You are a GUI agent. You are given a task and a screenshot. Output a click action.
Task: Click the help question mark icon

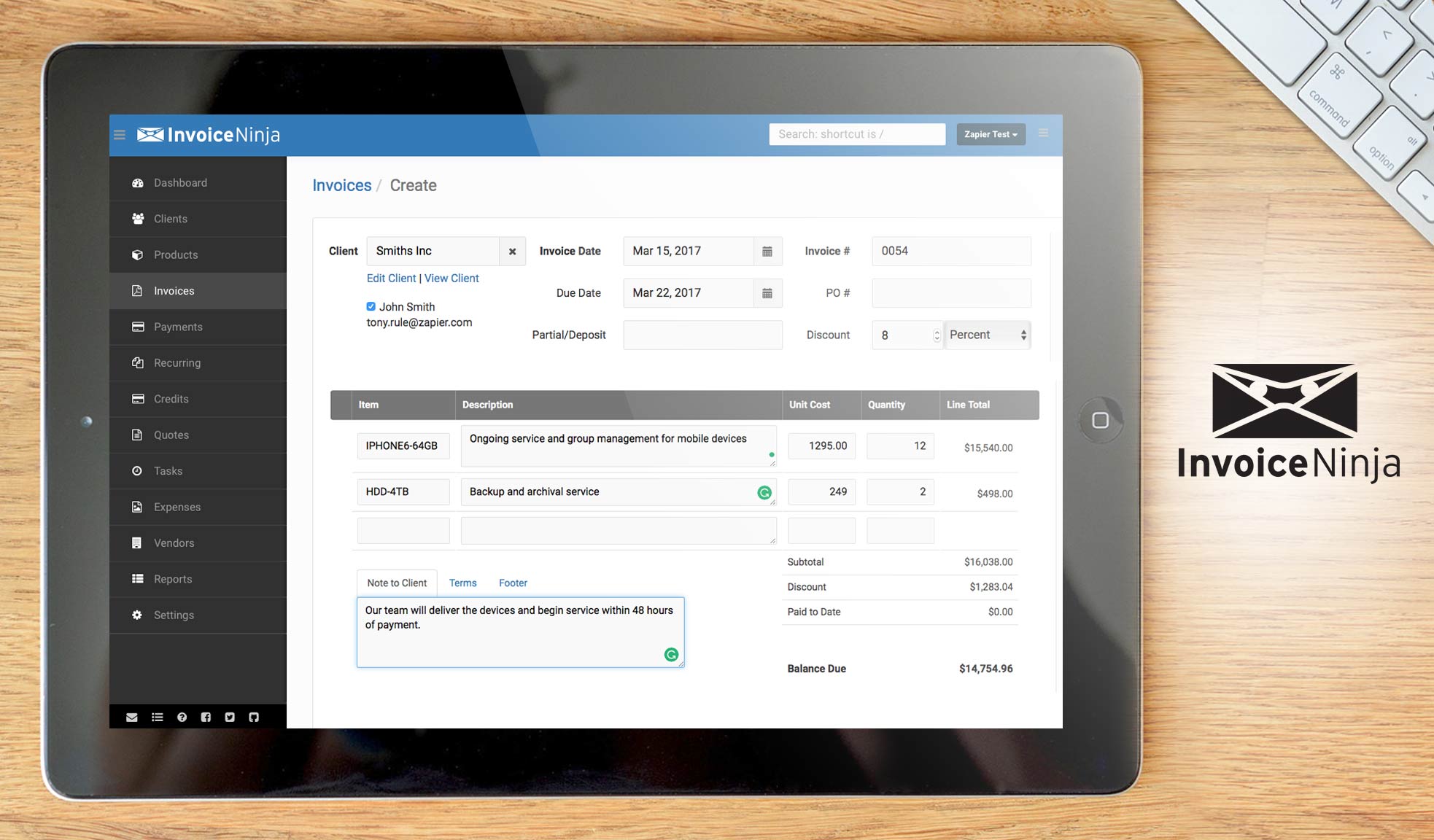[182, 717]
